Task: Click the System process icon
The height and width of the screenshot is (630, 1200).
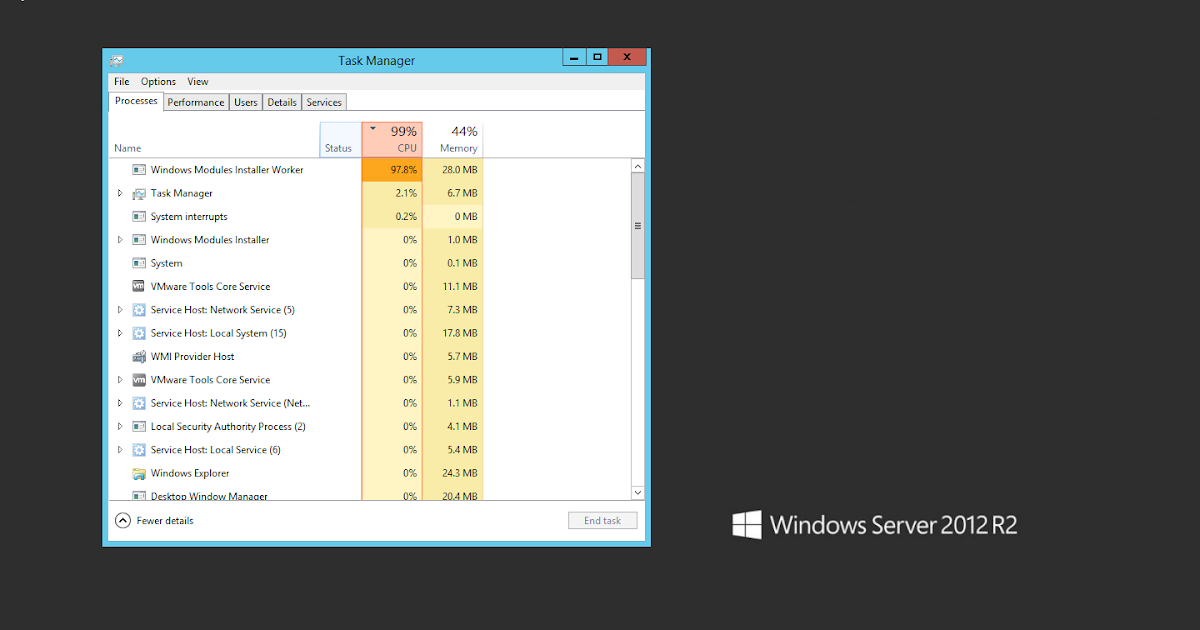Action: click(x=139, y=263)
